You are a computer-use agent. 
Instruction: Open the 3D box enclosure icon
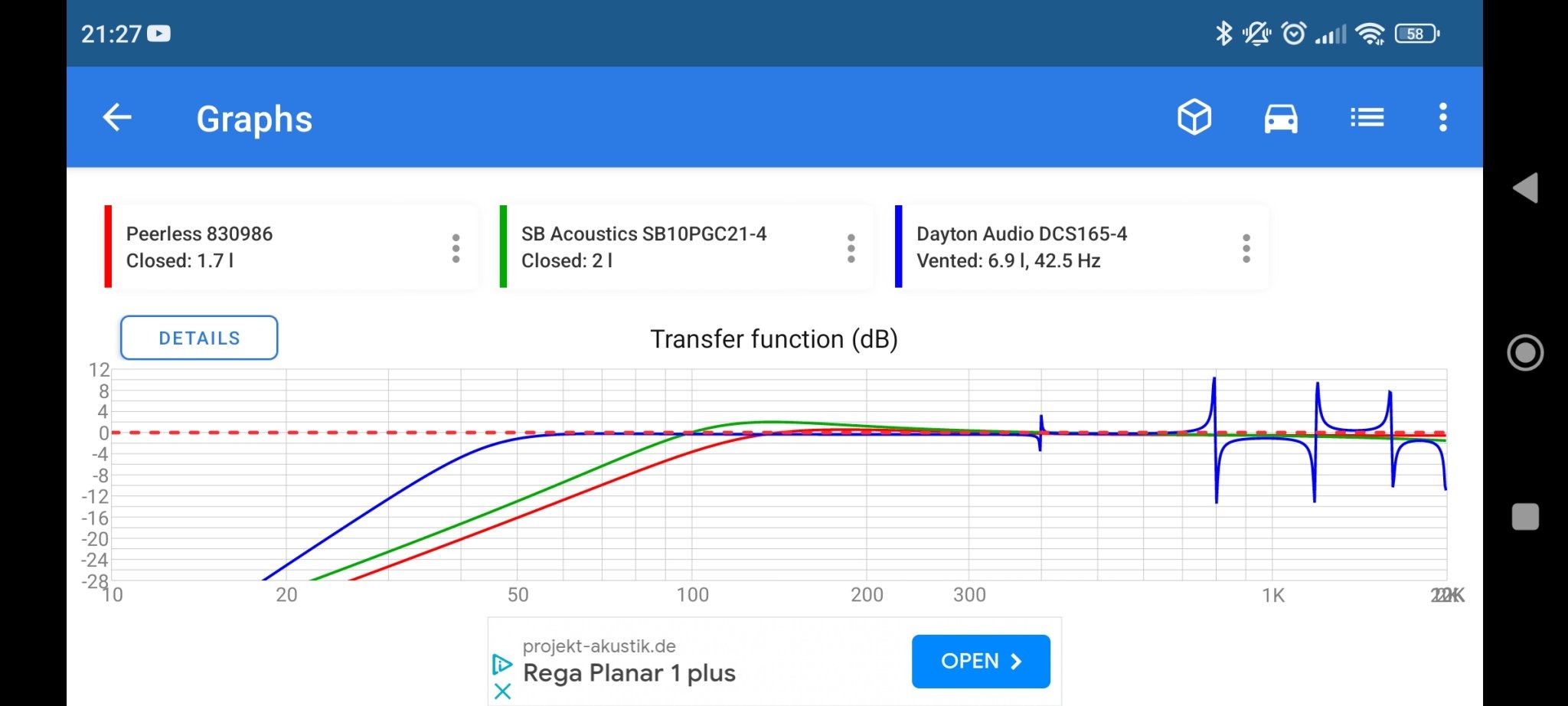[x=1194, y=118]
